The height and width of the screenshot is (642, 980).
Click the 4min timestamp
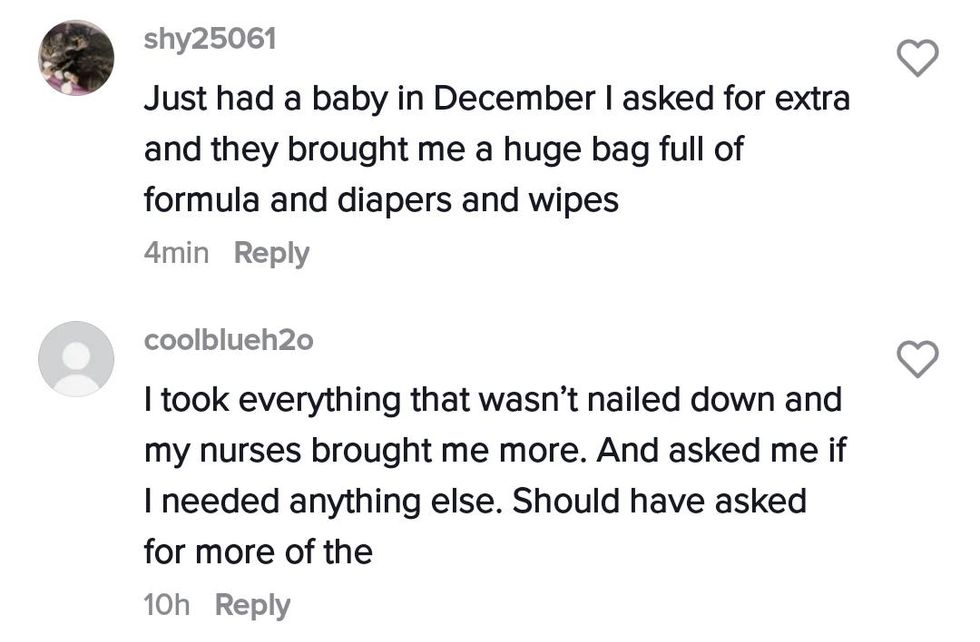click(176, 254)
